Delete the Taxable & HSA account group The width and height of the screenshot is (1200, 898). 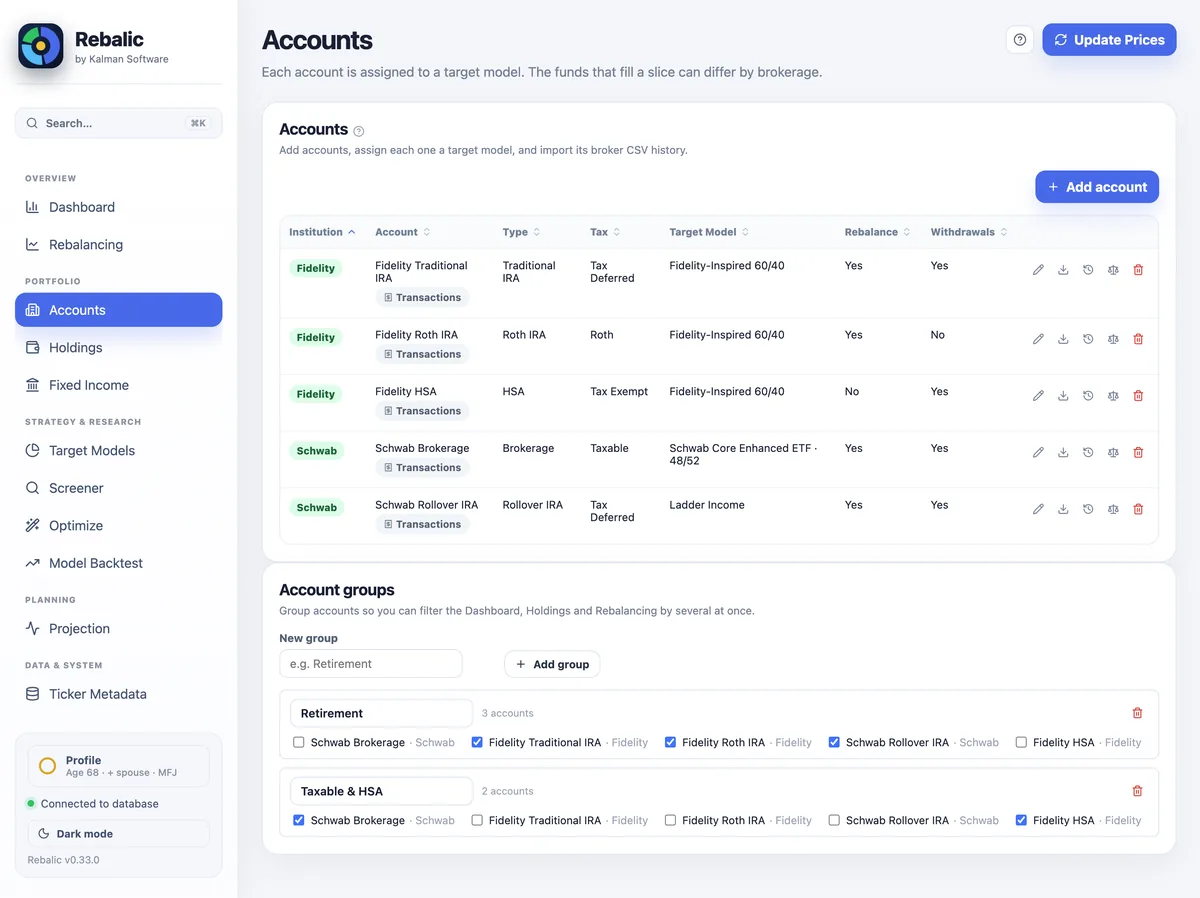click(x=1137, y=791)
